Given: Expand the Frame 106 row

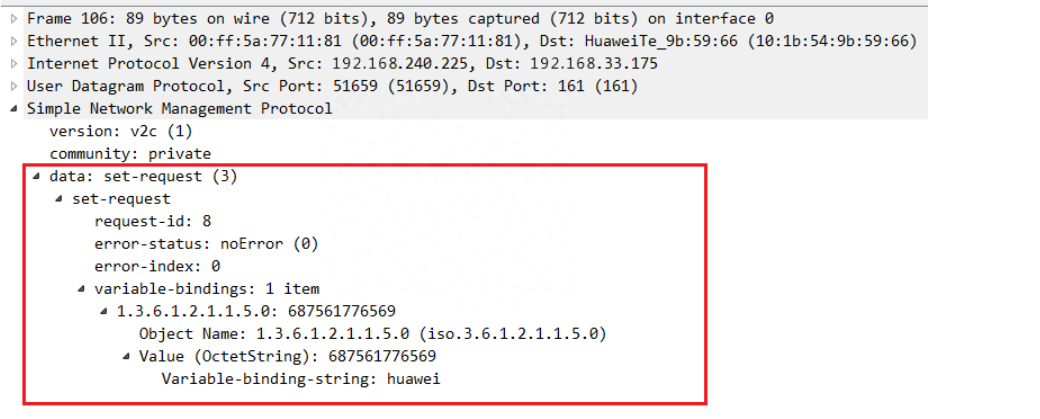Looking at the screenshot, I should tap(14, 19).
